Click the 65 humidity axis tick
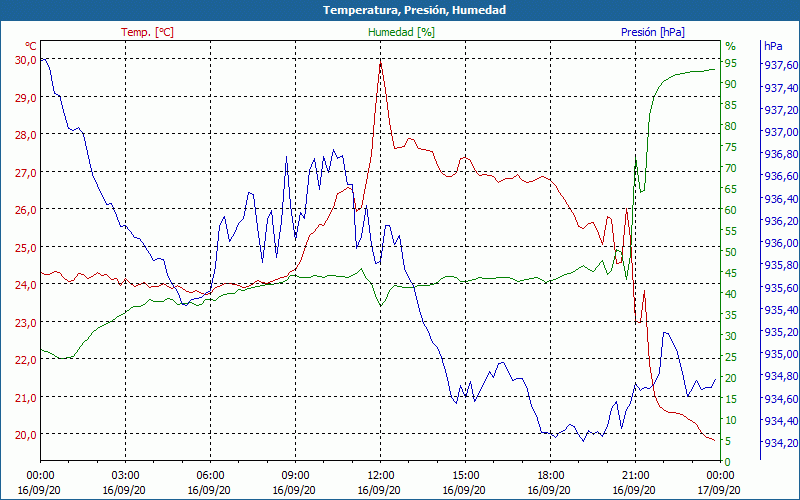Screen dimensions: 800x500 [x=731, y=189]
